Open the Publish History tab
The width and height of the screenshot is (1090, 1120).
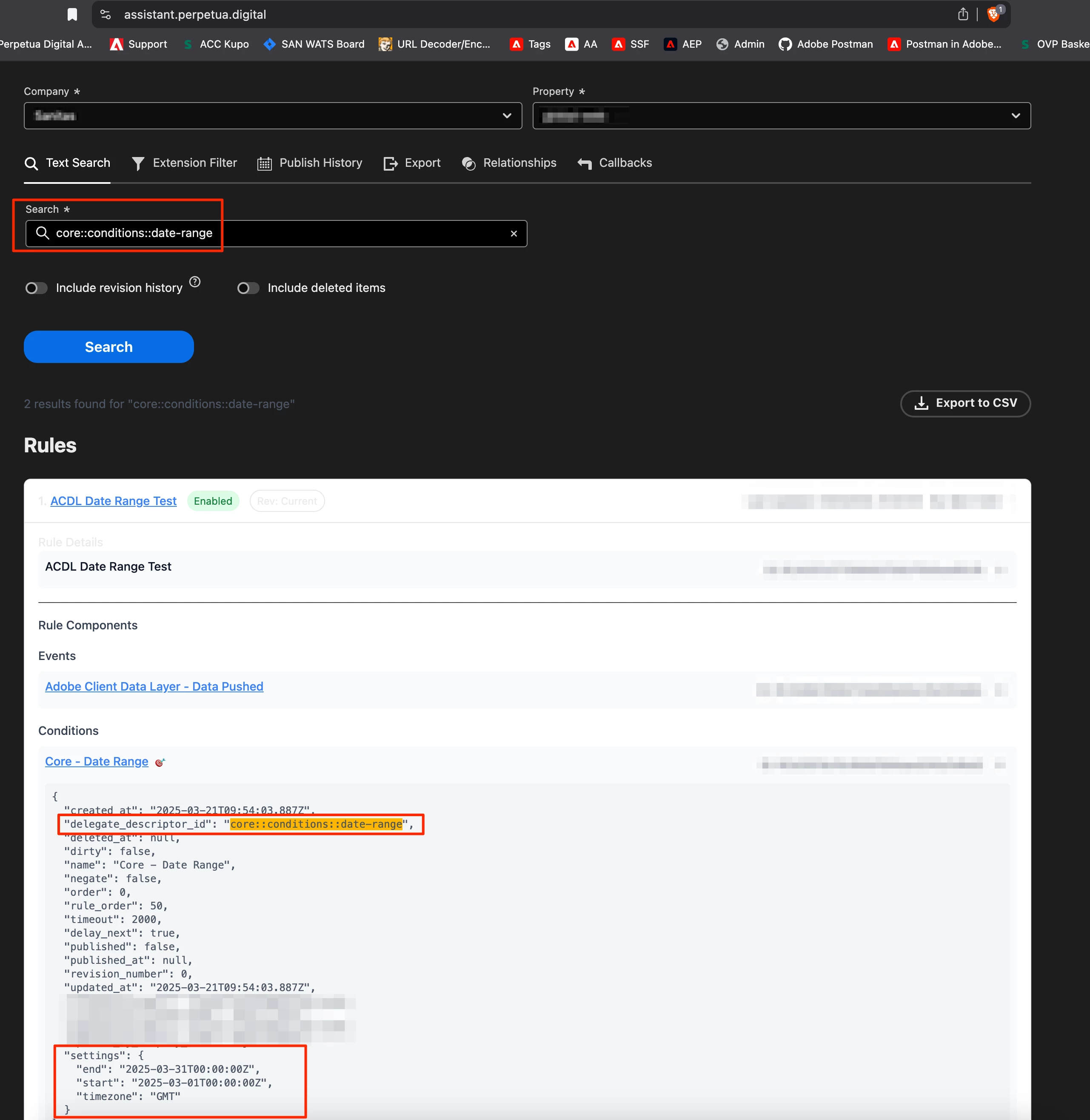click(310, 163)
